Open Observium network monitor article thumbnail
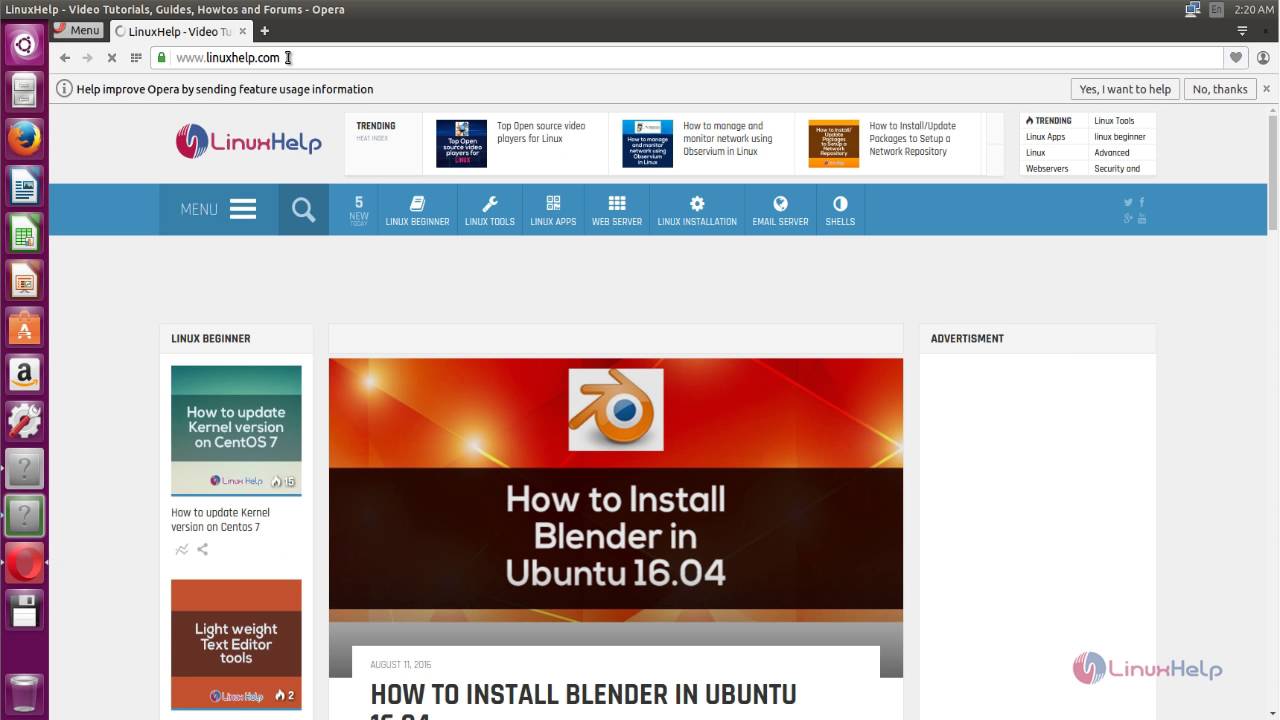 647,143
